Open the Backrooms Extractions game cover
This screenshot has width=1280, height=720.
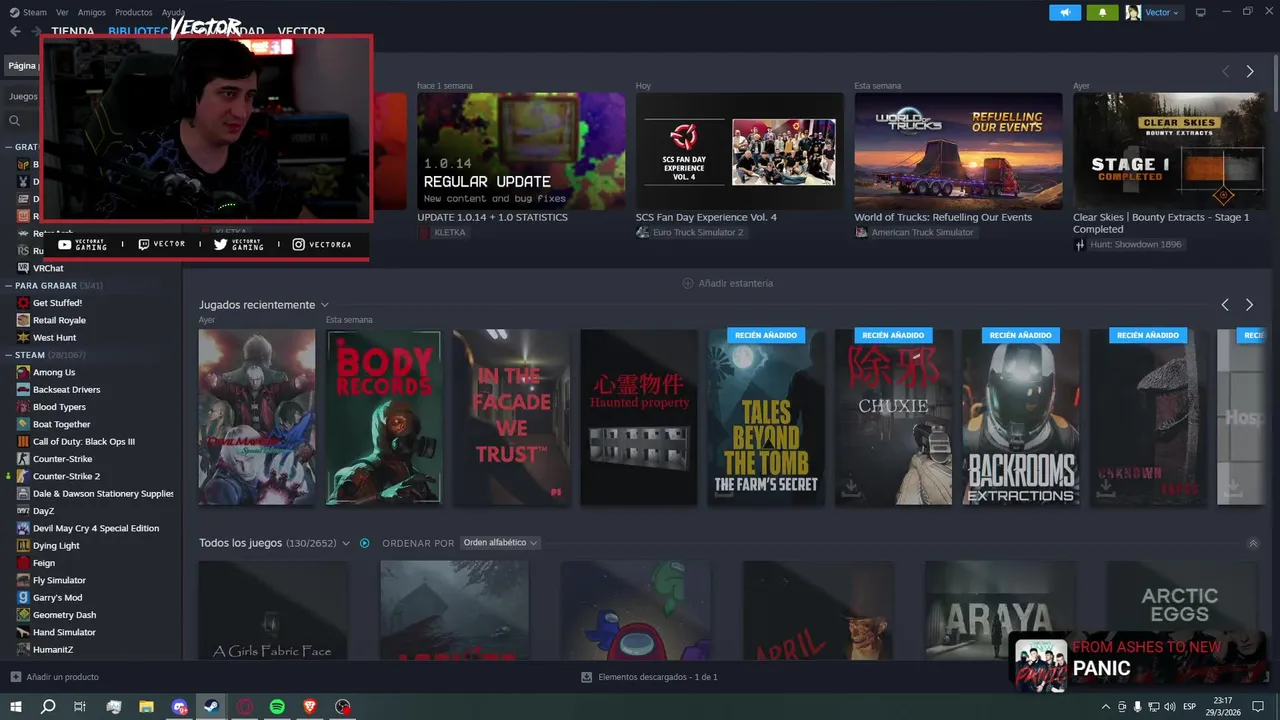click(1021, 417)
